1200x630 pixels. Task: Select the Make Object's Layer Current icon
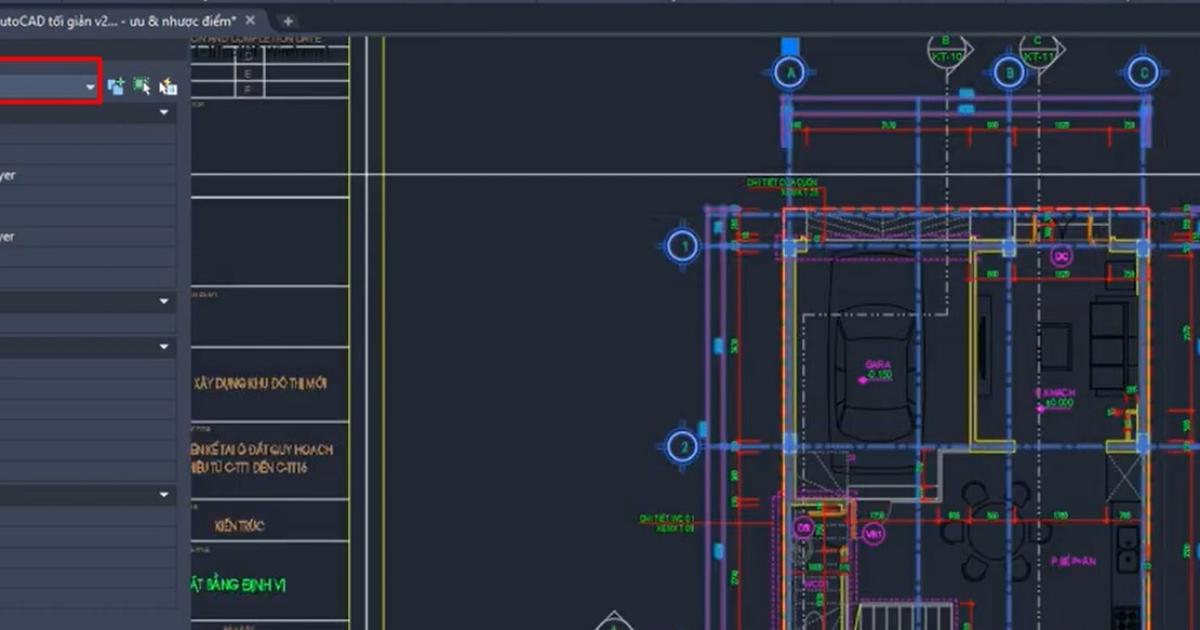point(140,85)
